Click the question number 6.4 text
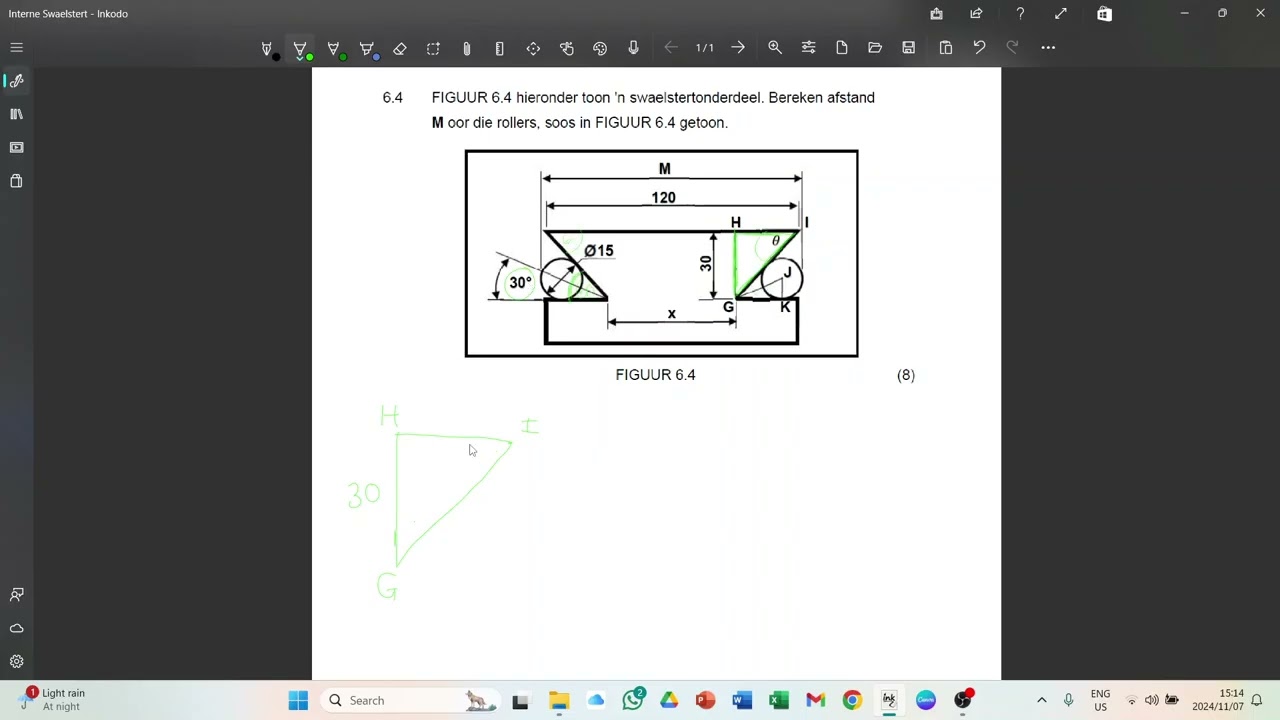 click(392, 98)
